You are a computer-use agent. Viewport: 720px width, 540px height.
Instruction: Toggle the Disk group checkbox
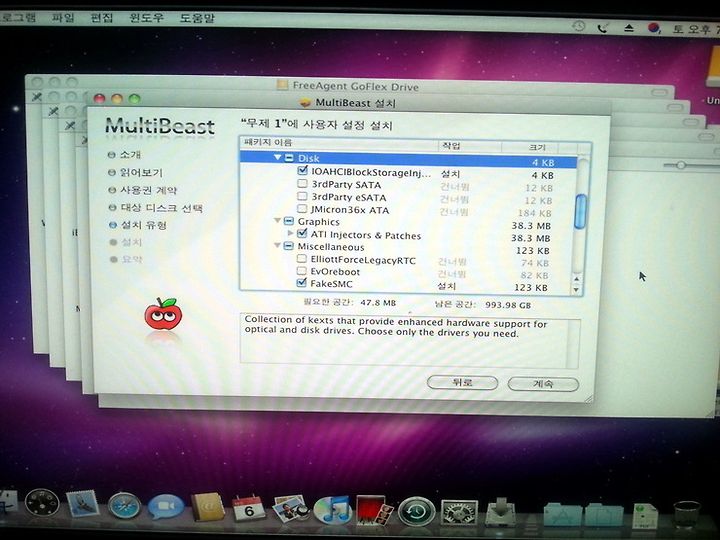pos(289,158)
